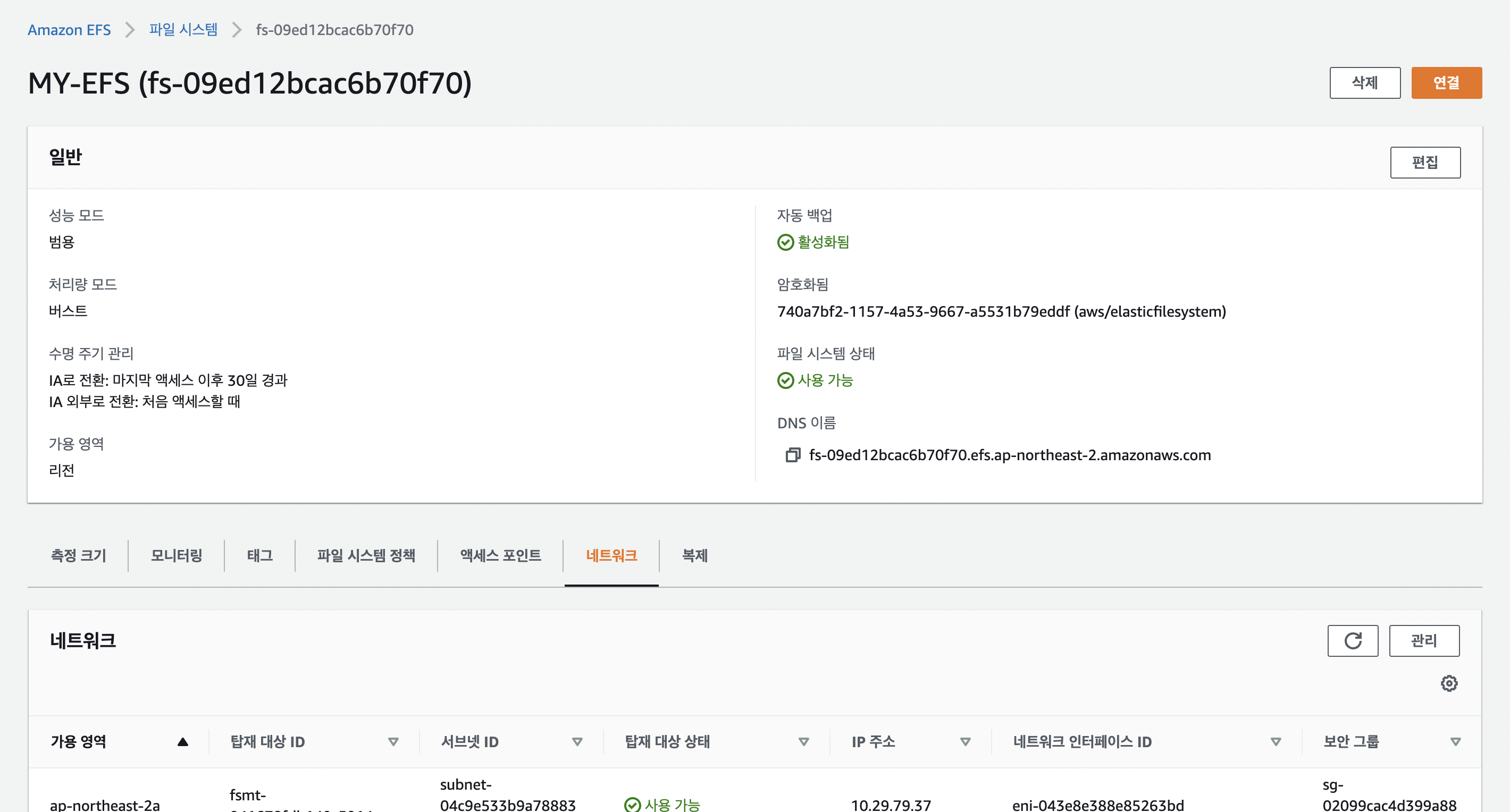
Task: Click 편집 in the 일반 panel
Action: 1425,162
